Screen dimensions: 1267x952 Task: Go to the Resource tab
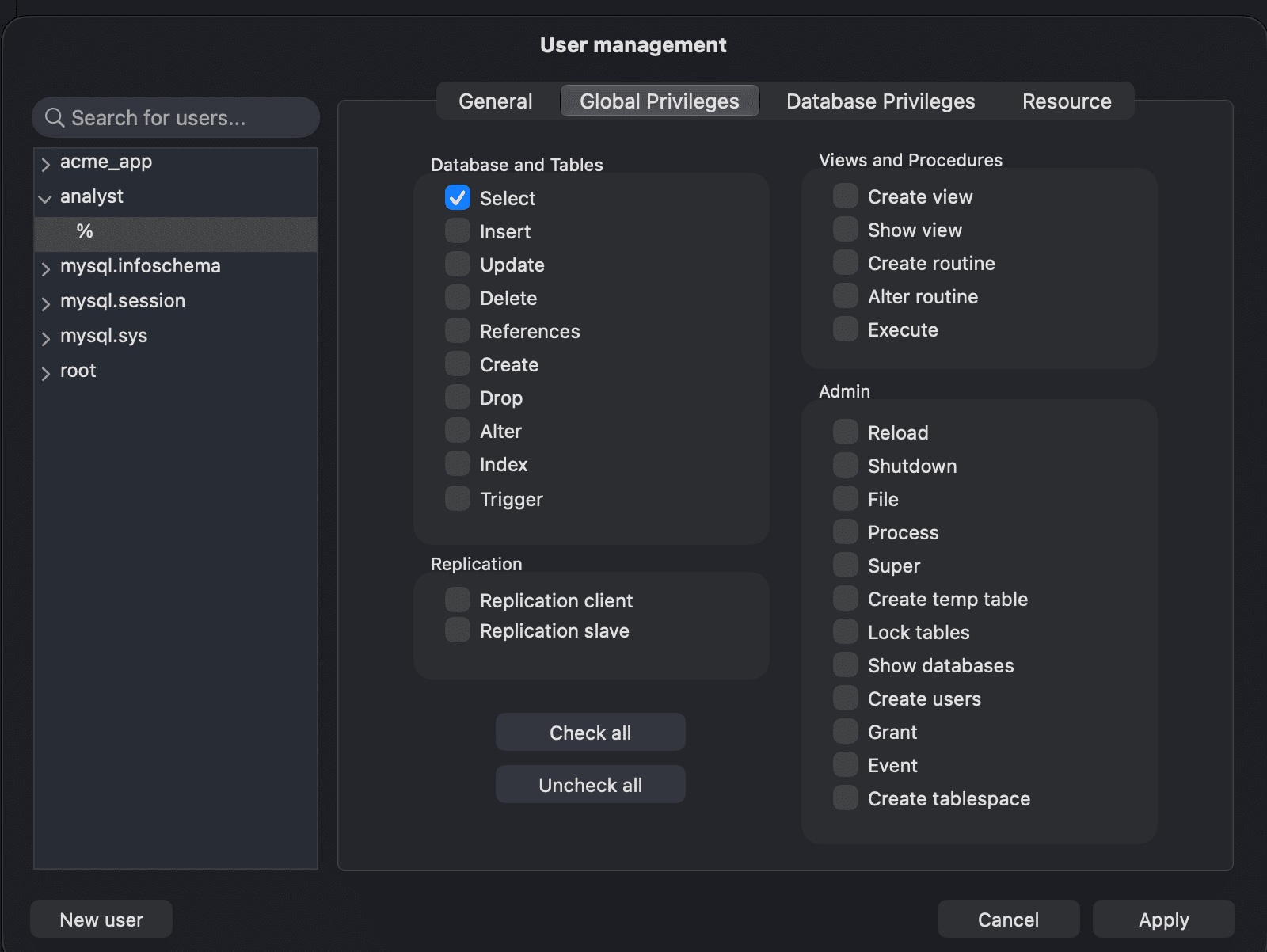click(x=1067, y=101)
